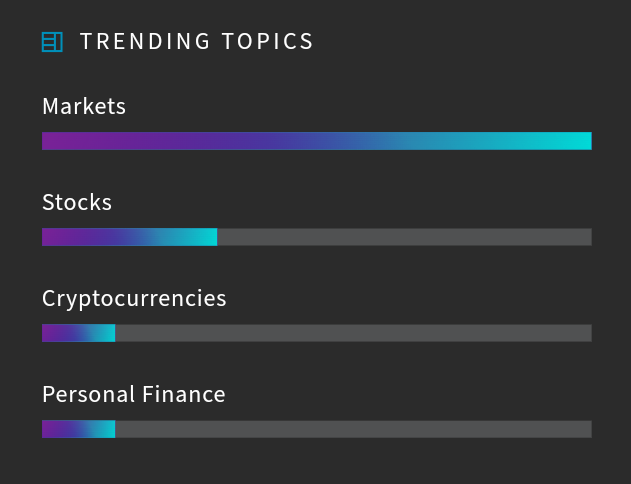Viewport: 631px width, 484px height.
Task: Click the filled gradient portion of Stocks bar
Action: pyautogui.click(x=130, y=237)
